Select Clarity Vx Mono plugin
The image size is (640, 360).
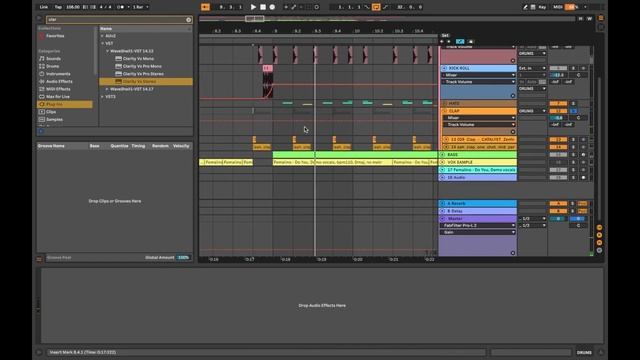coord(138,59)
